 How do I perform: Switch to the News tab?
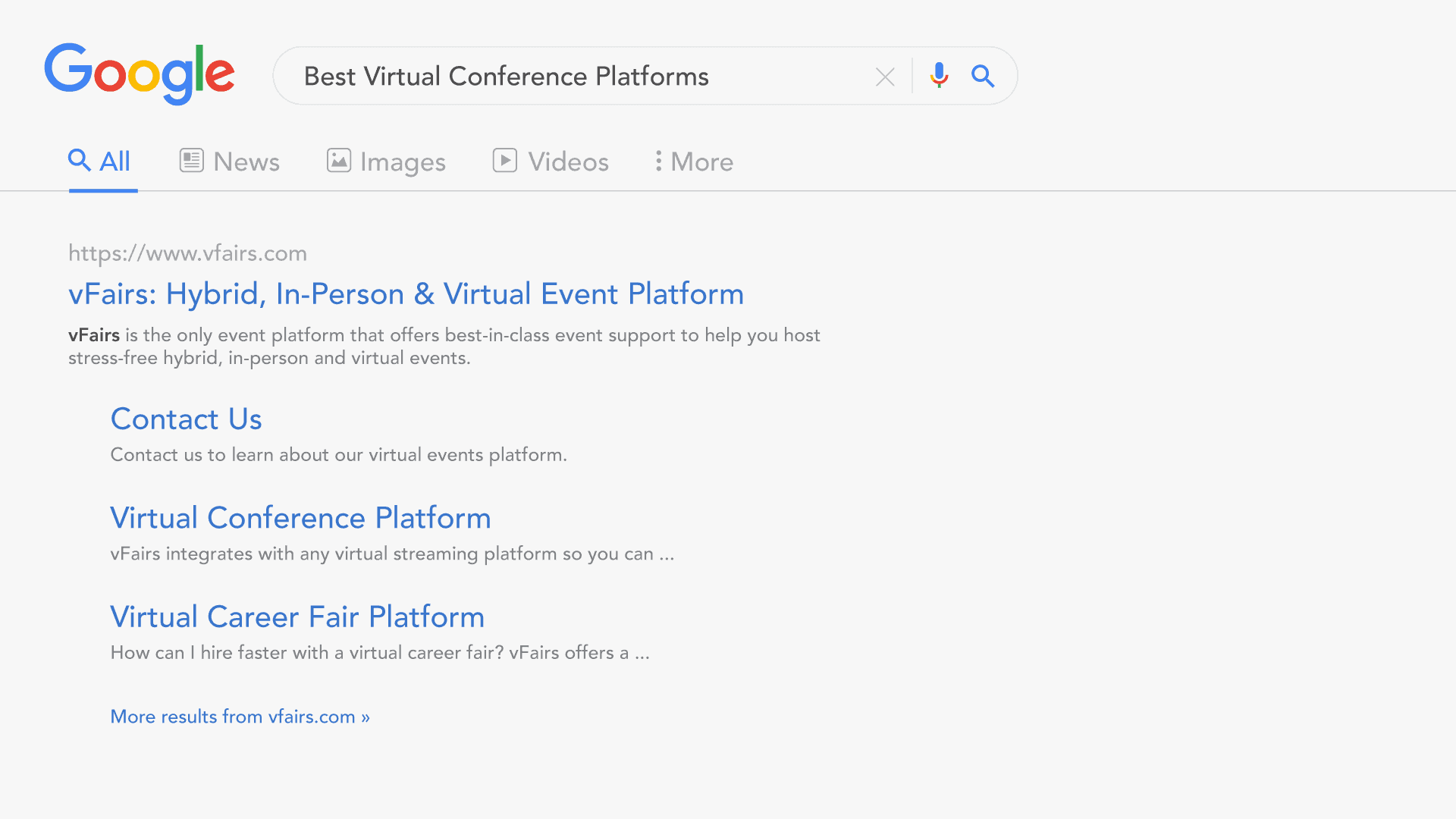230,162
